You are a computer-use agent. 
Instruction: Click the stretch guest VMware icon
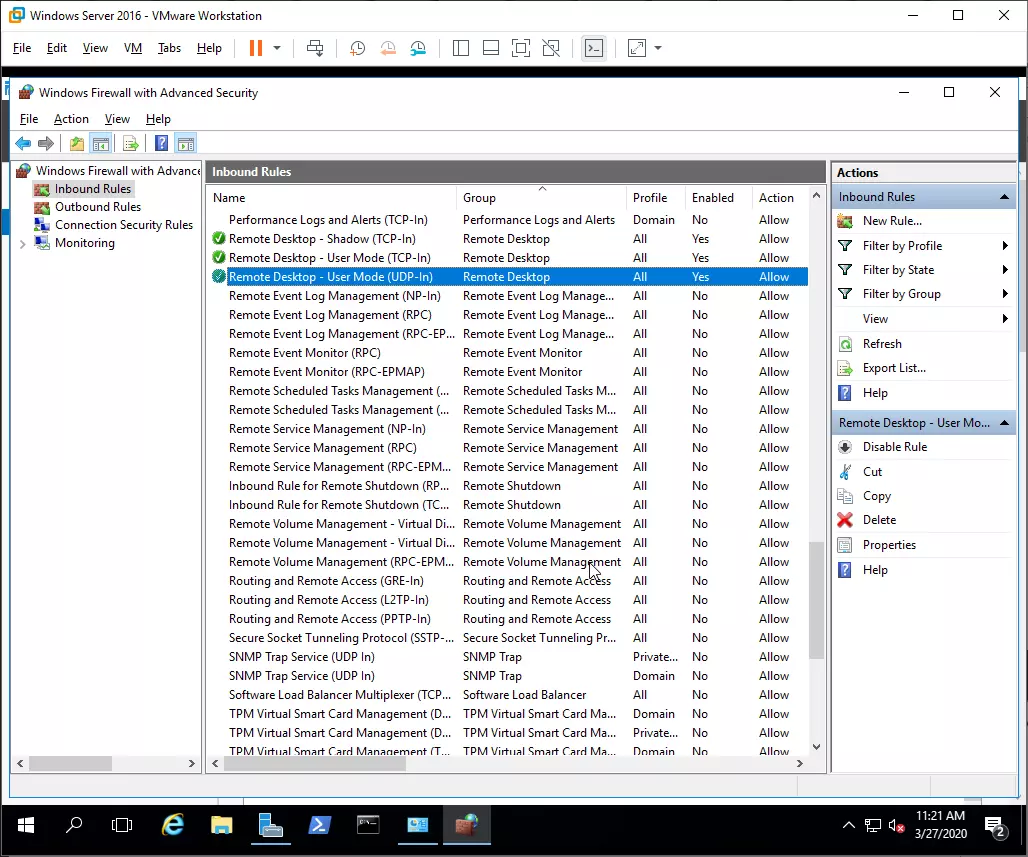(637, 48)
